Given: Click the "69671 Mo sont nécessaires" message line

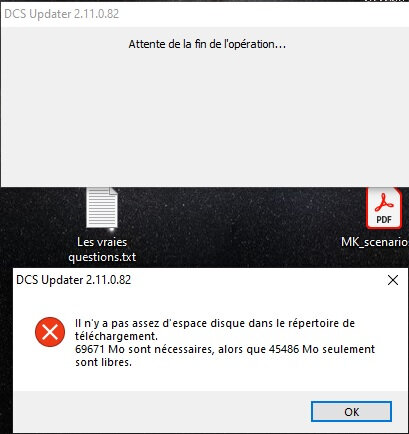Looking at the screenshot, I should point(145,349).
